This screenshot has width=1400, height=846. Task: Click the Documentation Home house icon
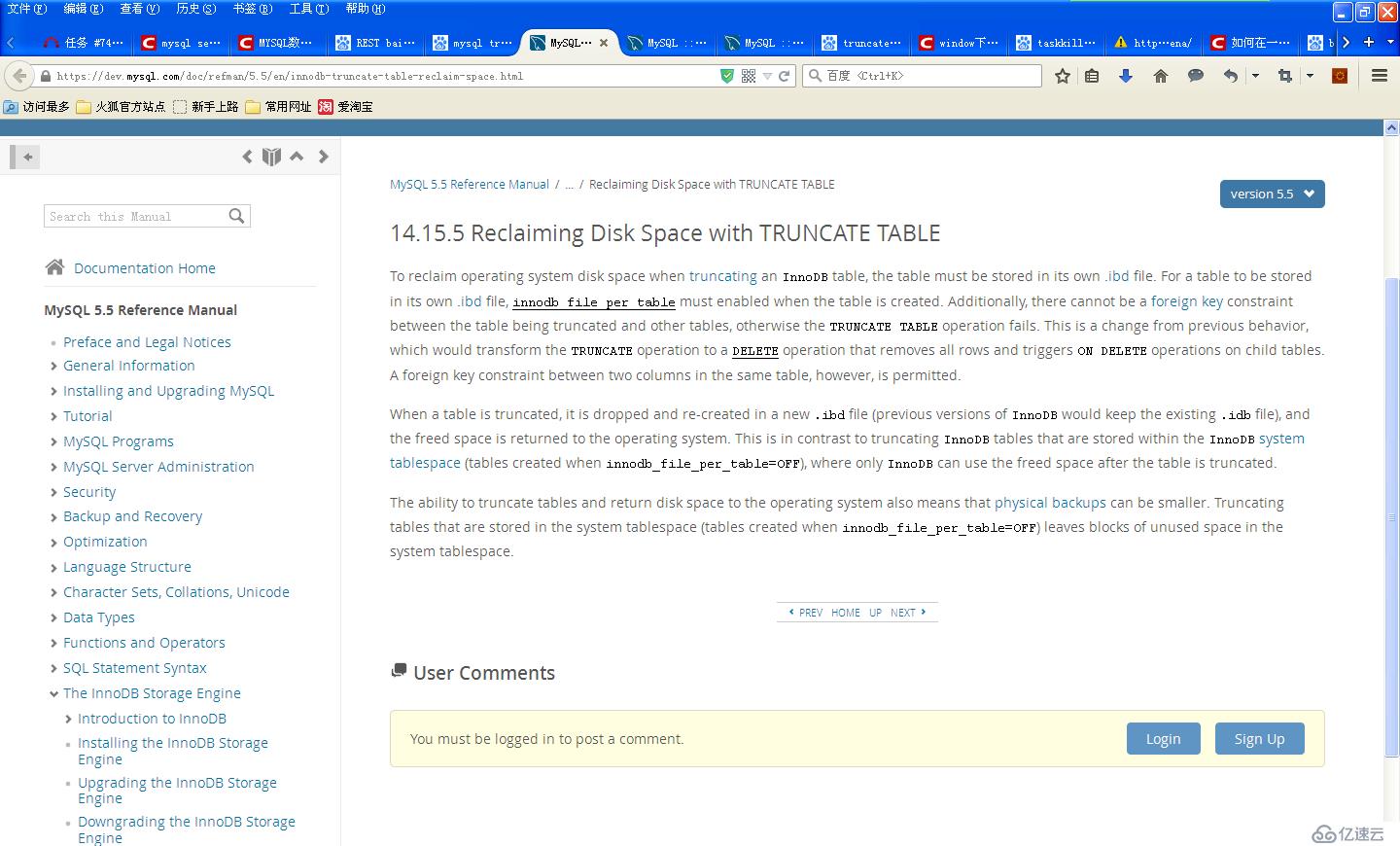click(x=54, y=267)
